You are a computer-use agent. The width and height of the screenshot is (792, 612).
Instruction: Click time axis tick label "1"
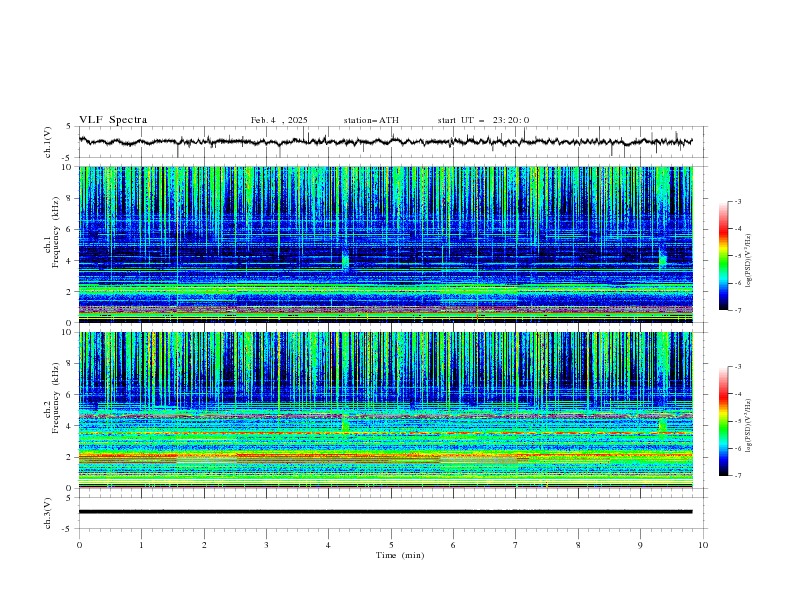coord(141,545)
